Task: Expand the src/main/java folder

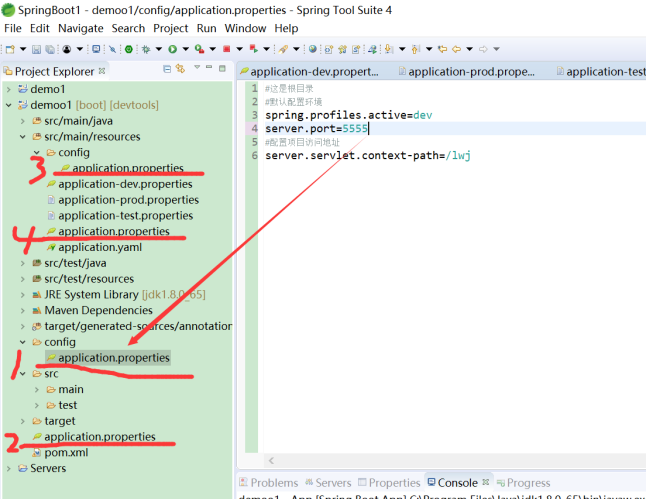Action: click(x=23, y=121)
